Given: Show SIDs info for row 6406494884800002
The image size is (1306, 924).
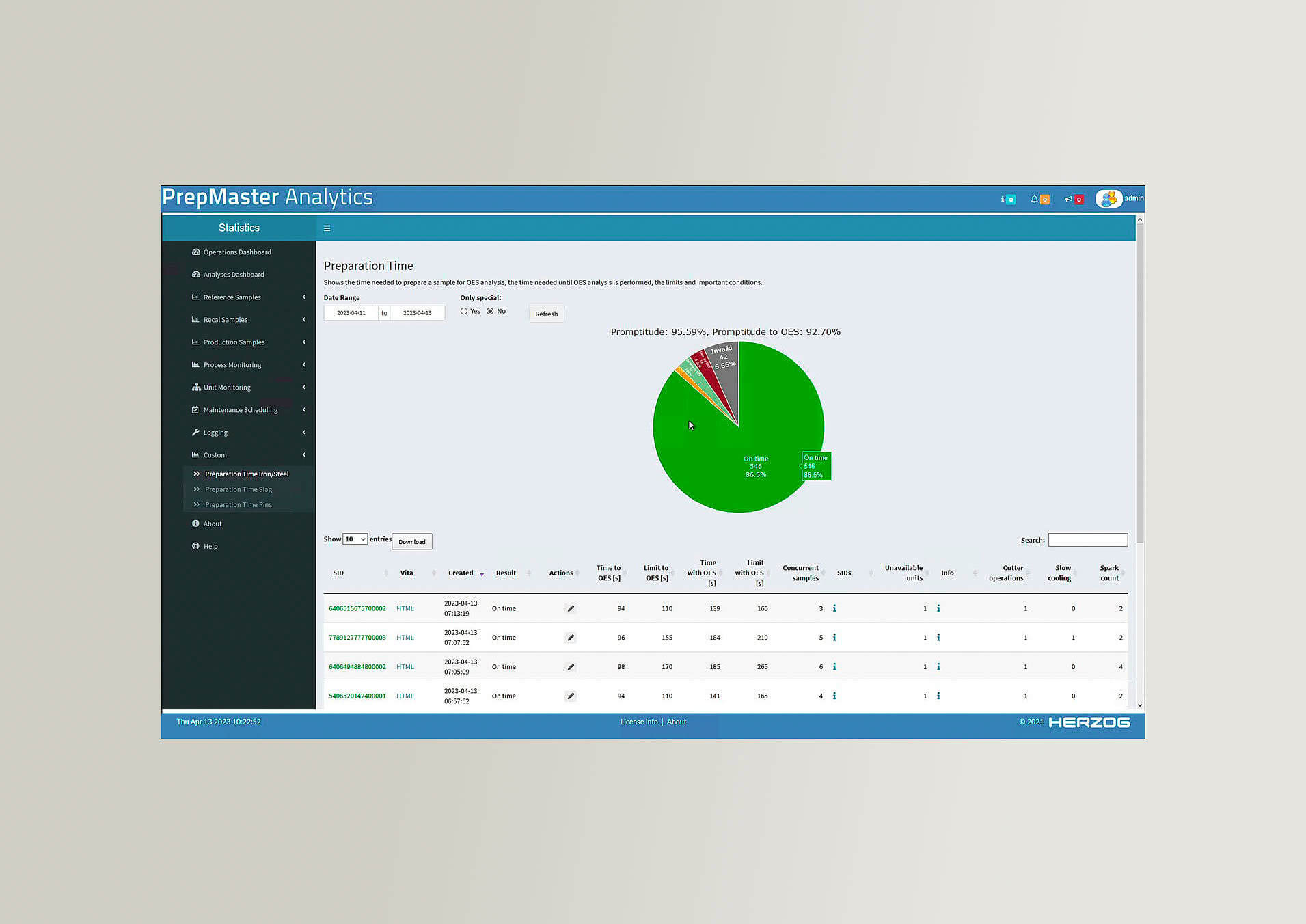Looking at the screenshot, I should [x=834, y=667].
